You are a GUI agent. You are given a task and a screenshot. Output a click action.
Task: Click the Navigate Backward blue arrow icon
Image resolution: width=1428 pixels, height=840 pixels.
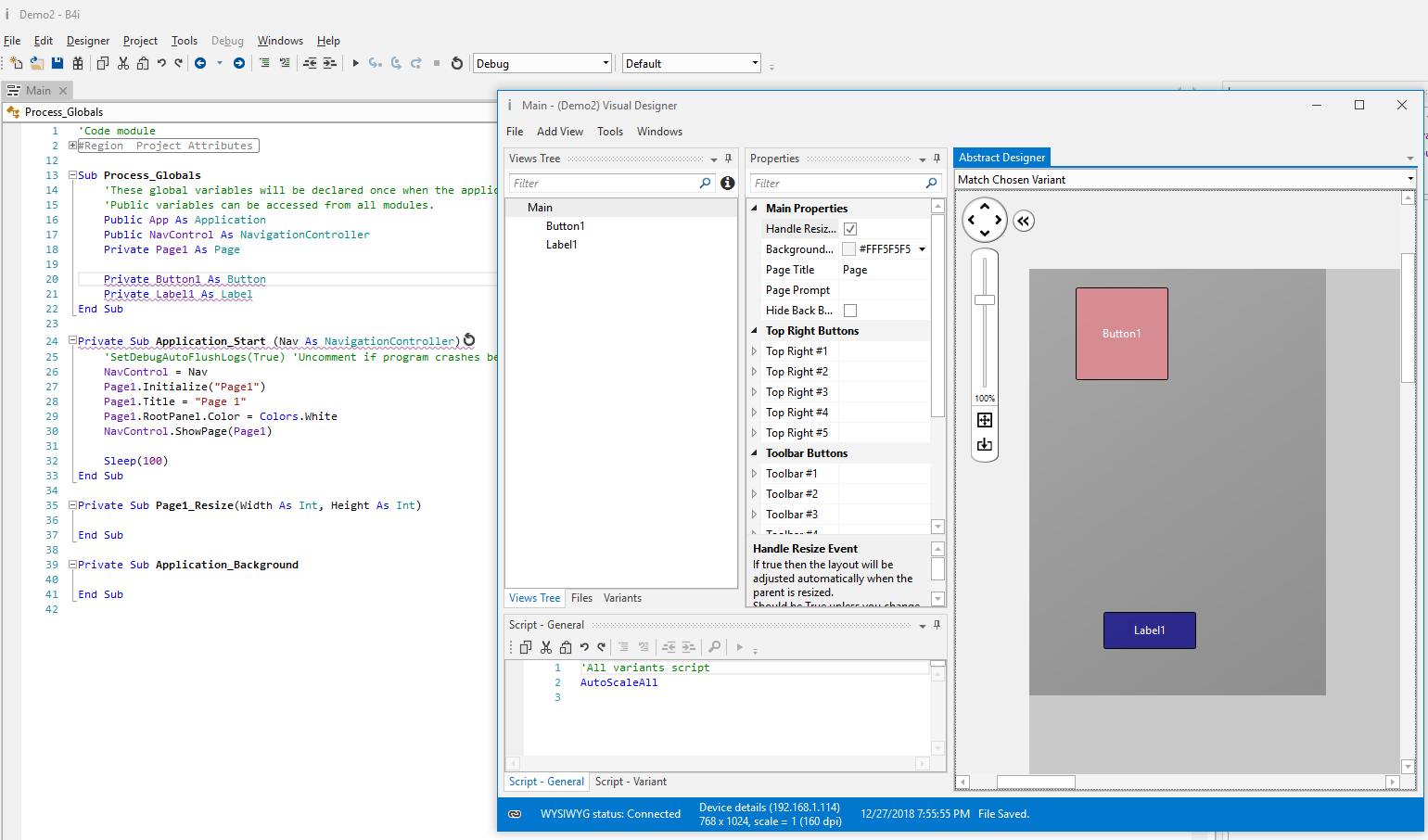coord(200,63)
